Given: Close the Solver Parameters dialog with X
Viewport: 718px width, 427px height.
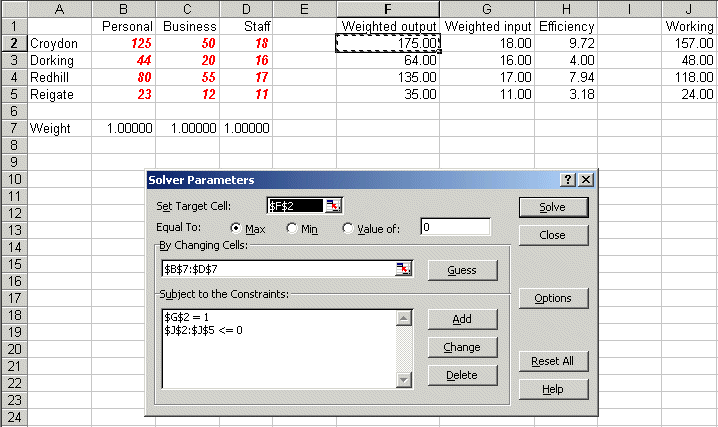Looking at the screenshot, I should pos(585,180).
